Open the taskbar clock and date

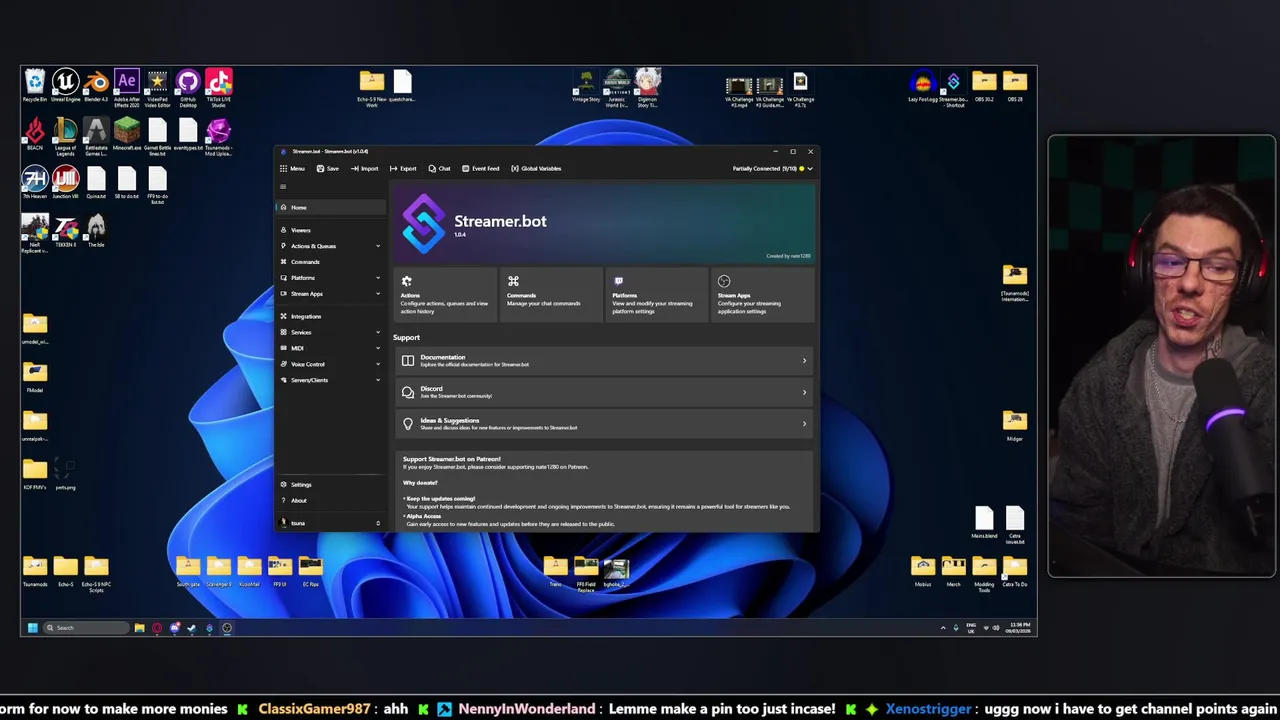(x=1020, y=628)
